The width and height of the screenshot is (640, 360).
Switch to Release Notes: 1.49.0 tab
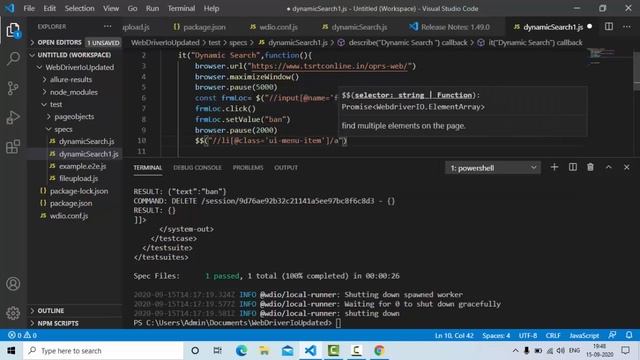point(449,27)
